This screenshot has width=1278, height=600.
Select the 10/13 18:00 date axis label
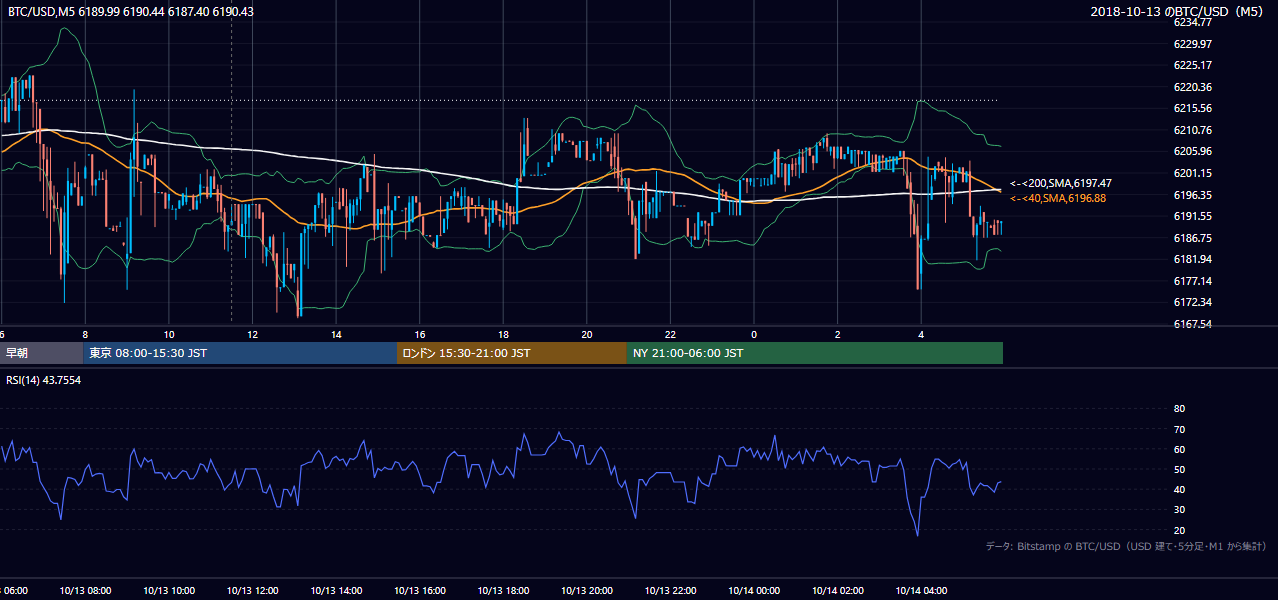(504, 591)
